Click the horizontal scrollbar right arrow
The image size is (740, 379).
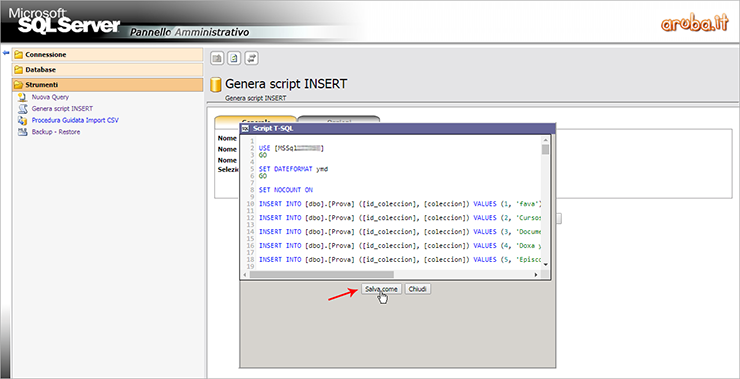pos(536,274)
